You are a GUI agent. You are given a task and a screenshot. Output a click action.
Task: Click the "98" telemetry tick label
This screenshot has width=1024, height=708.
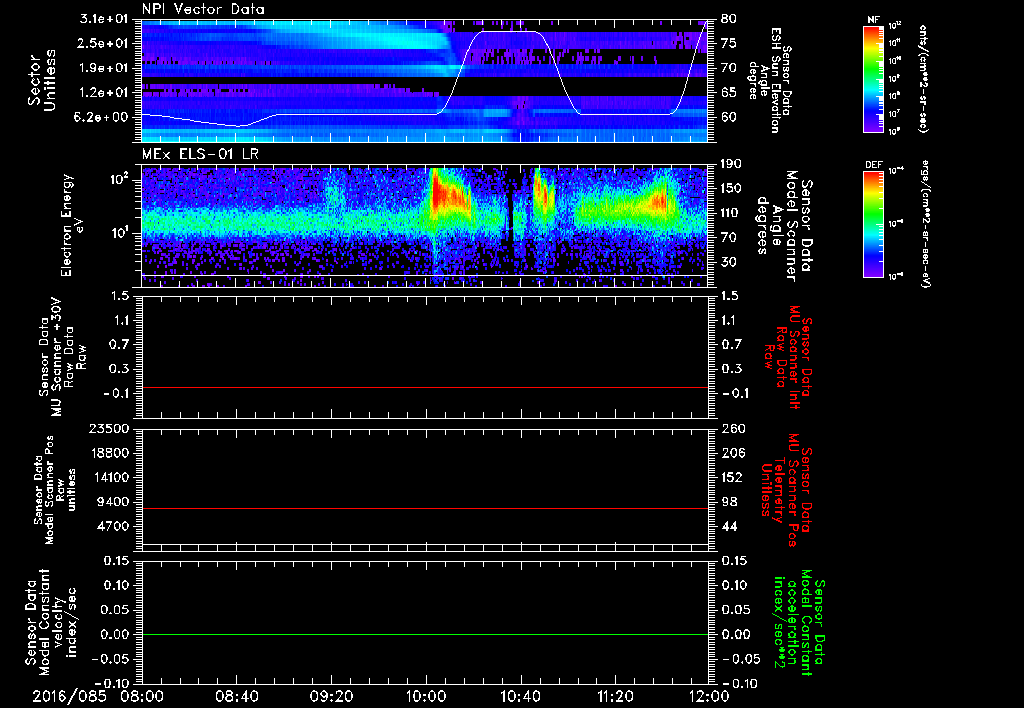click(x=729, y=502)
